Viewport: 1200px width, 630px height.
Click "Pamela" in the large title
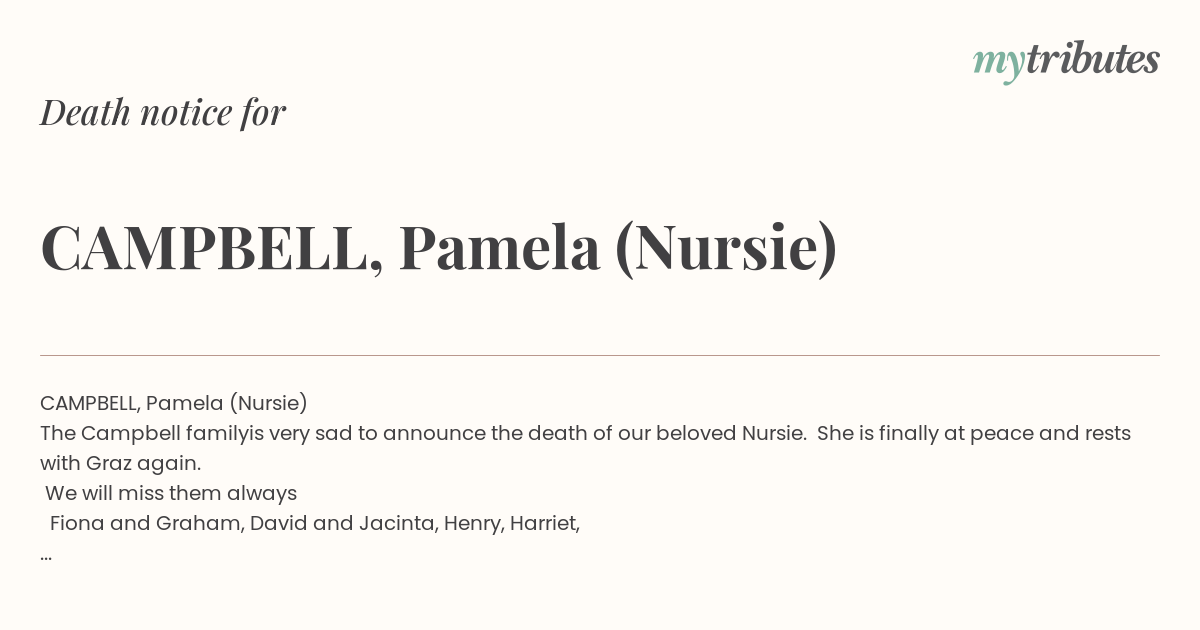click(x=499, y=248)
